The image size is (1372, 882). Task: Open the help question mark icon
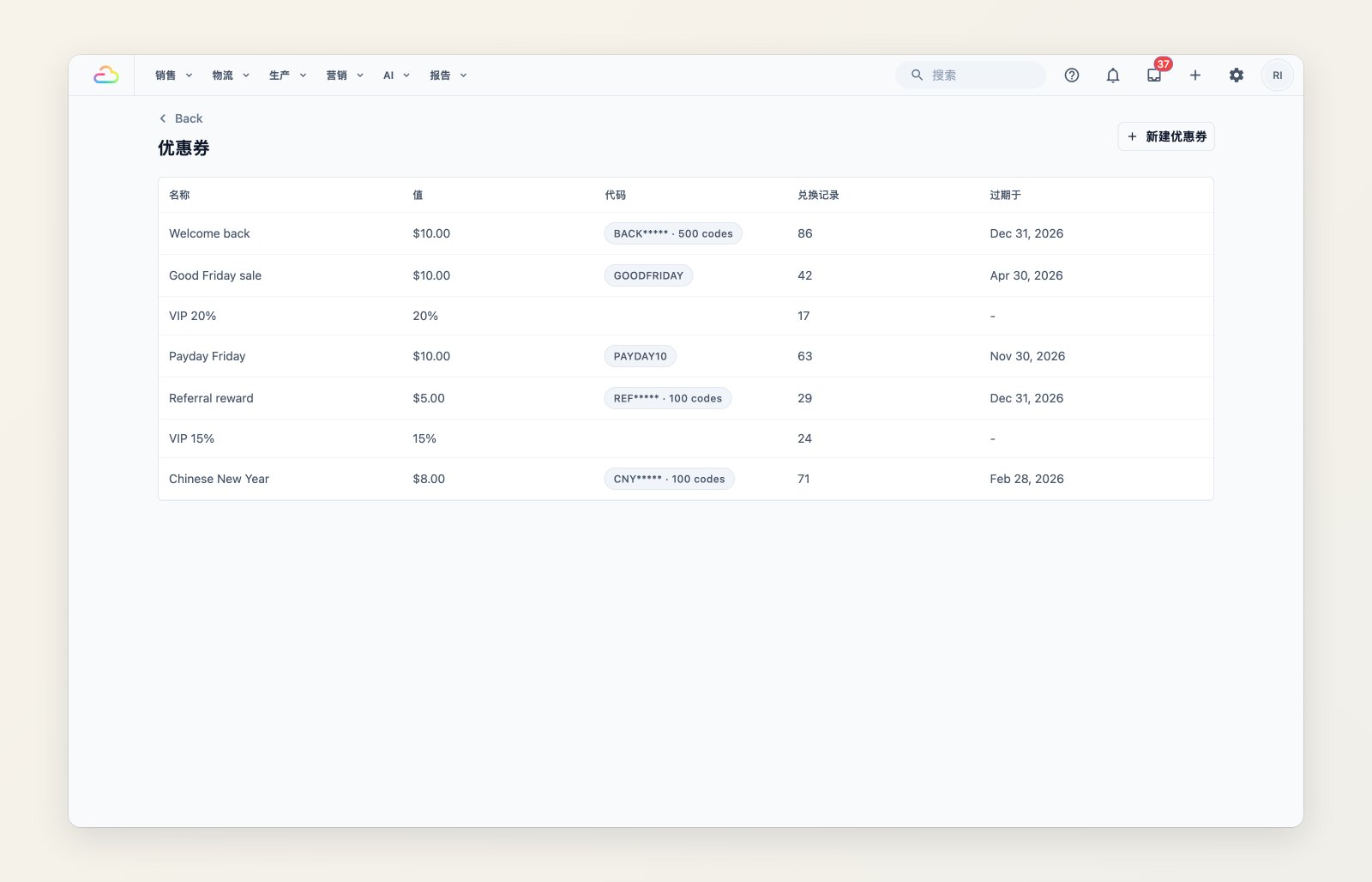tap(1072, 76)
